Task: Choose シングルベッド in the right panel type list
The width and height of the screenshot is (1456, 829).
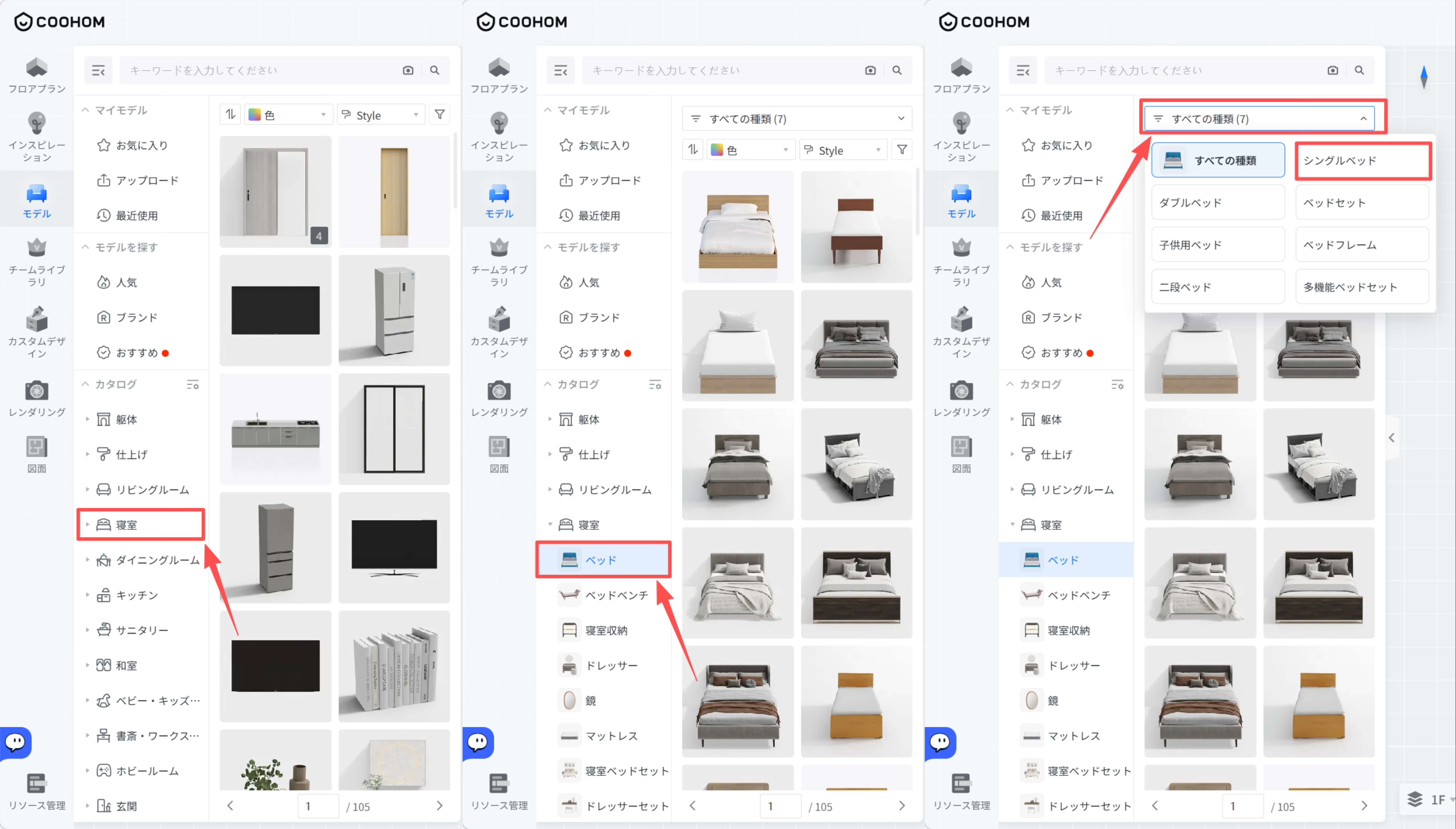Action: point(1362,160)
